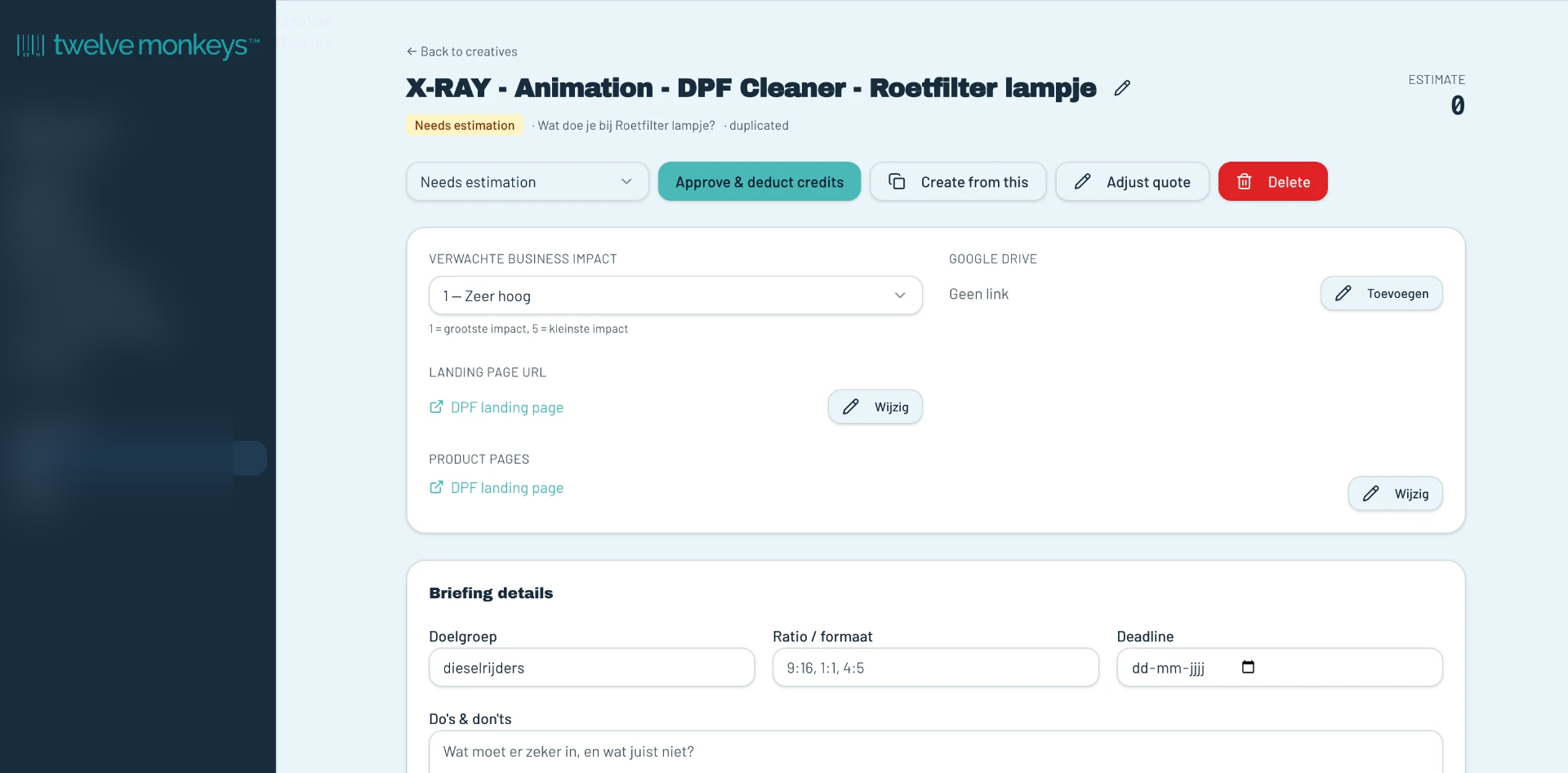This screenshot has width=1568, height=773.
Task: Click Toevoegen button for Google Drive
Action: point(1381,294)
